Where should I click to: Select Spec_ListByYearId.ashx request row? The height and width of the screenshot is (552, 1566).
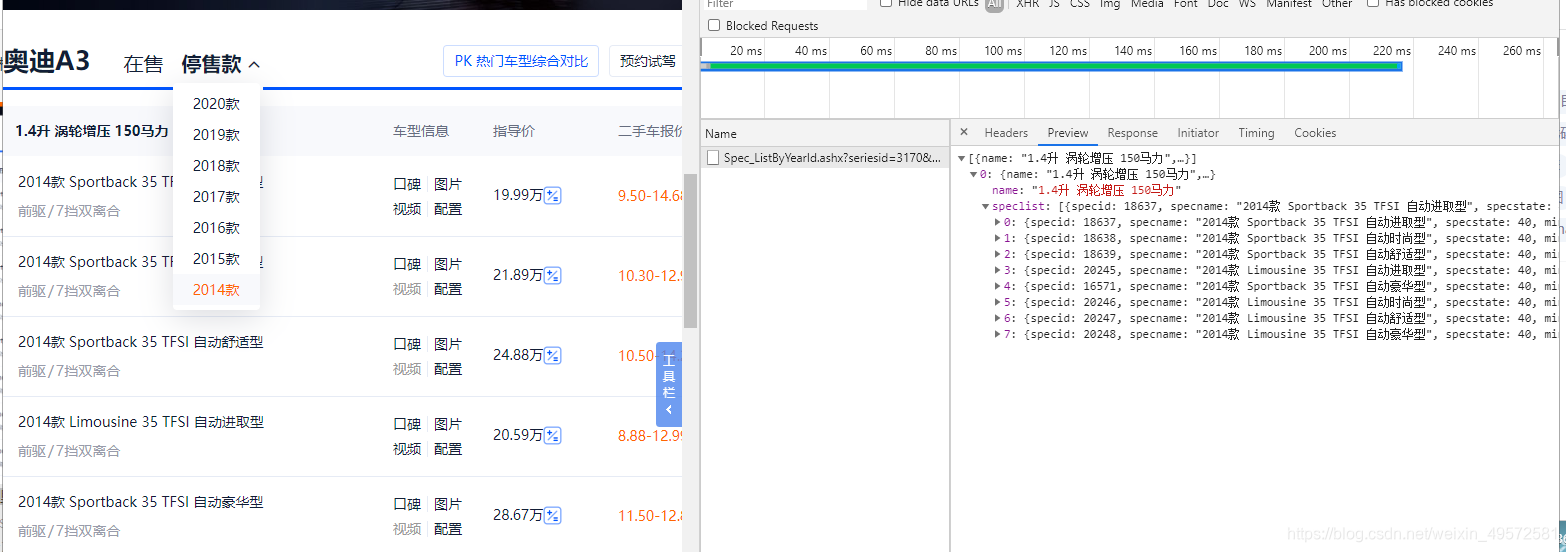click(x=824, y=158)
